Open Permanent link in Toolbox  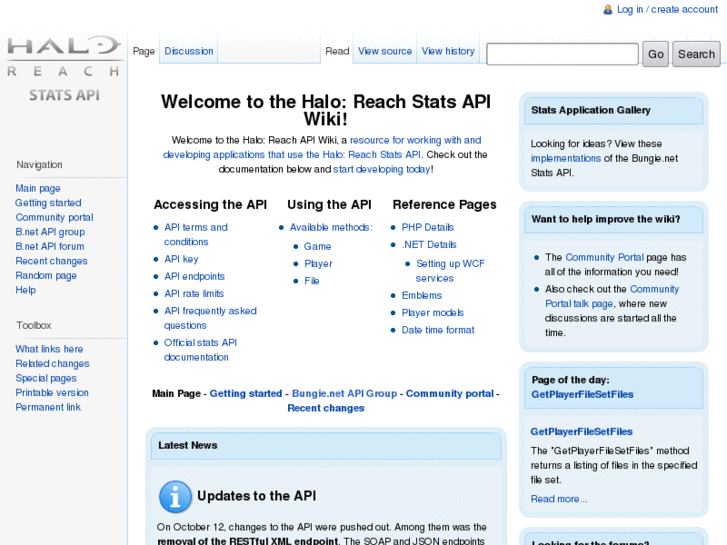[48, 407]
